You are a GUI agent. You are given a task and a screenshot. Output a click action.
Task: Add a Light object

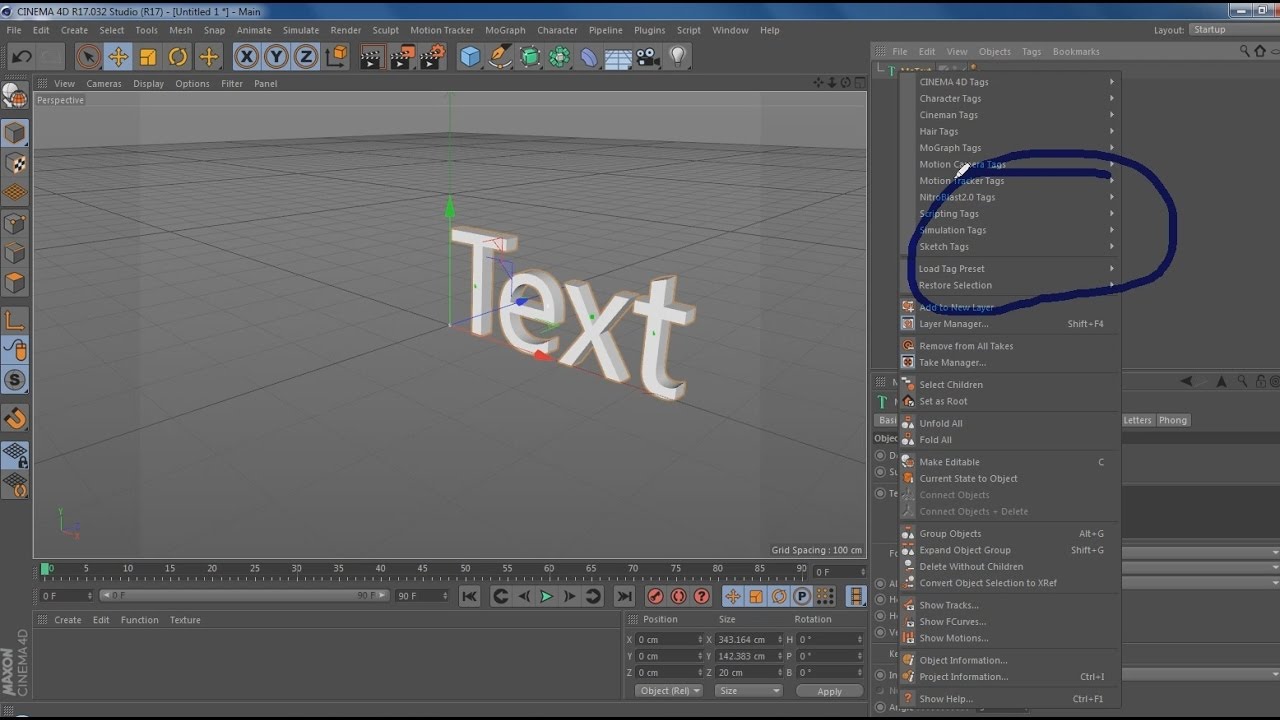point(678,57)
